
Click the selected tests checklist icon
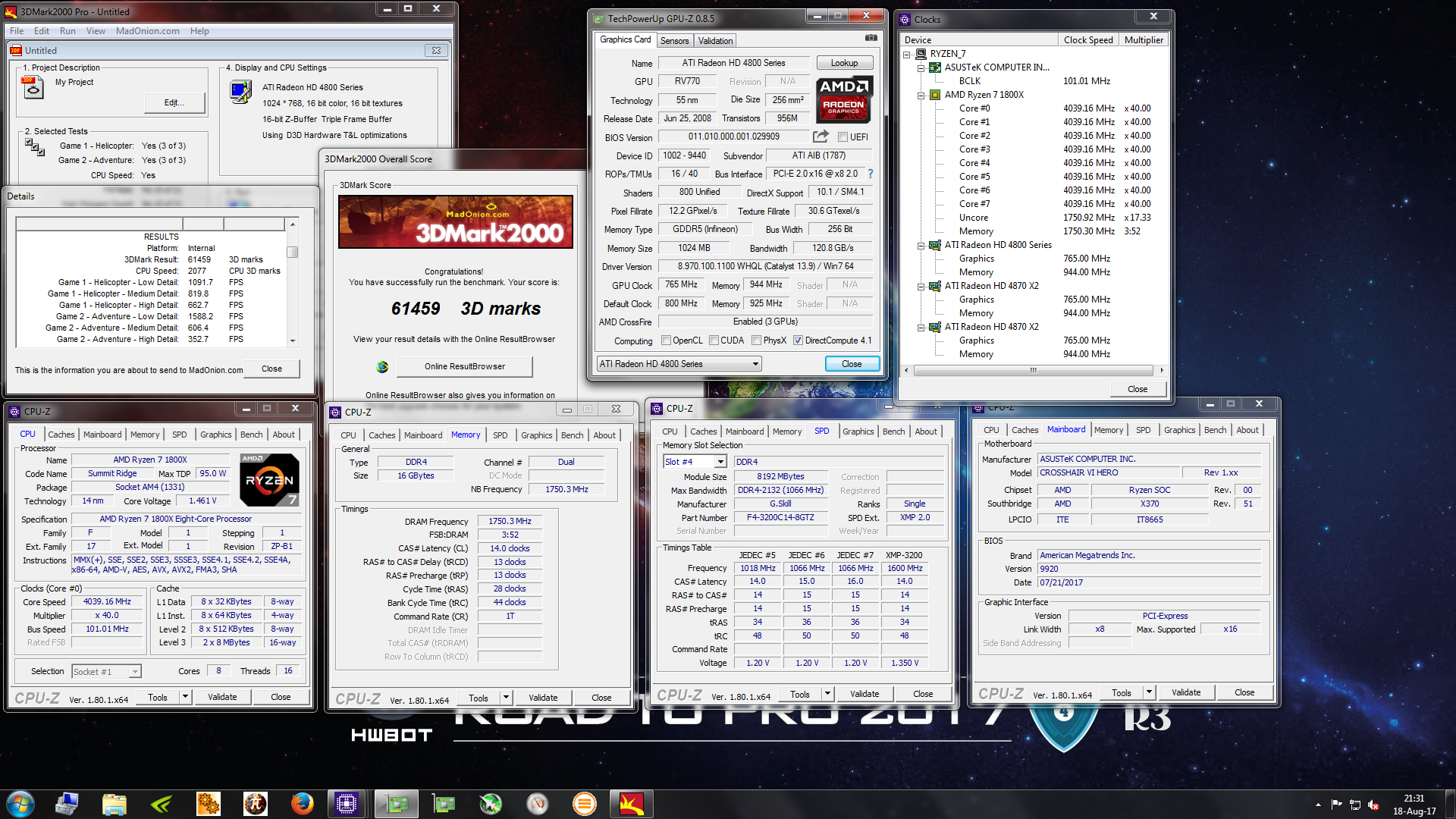pyautogui.click(x=35, y=146)
